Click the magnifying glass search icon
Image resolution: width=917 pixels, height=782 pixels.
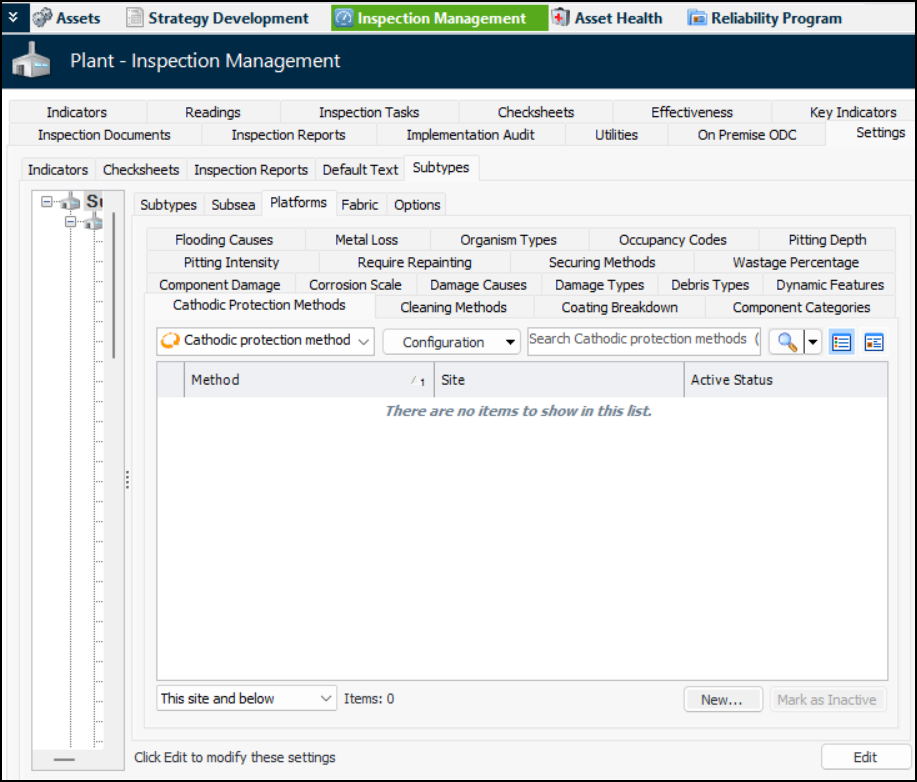pyautogui.click(x=787, y=342)
